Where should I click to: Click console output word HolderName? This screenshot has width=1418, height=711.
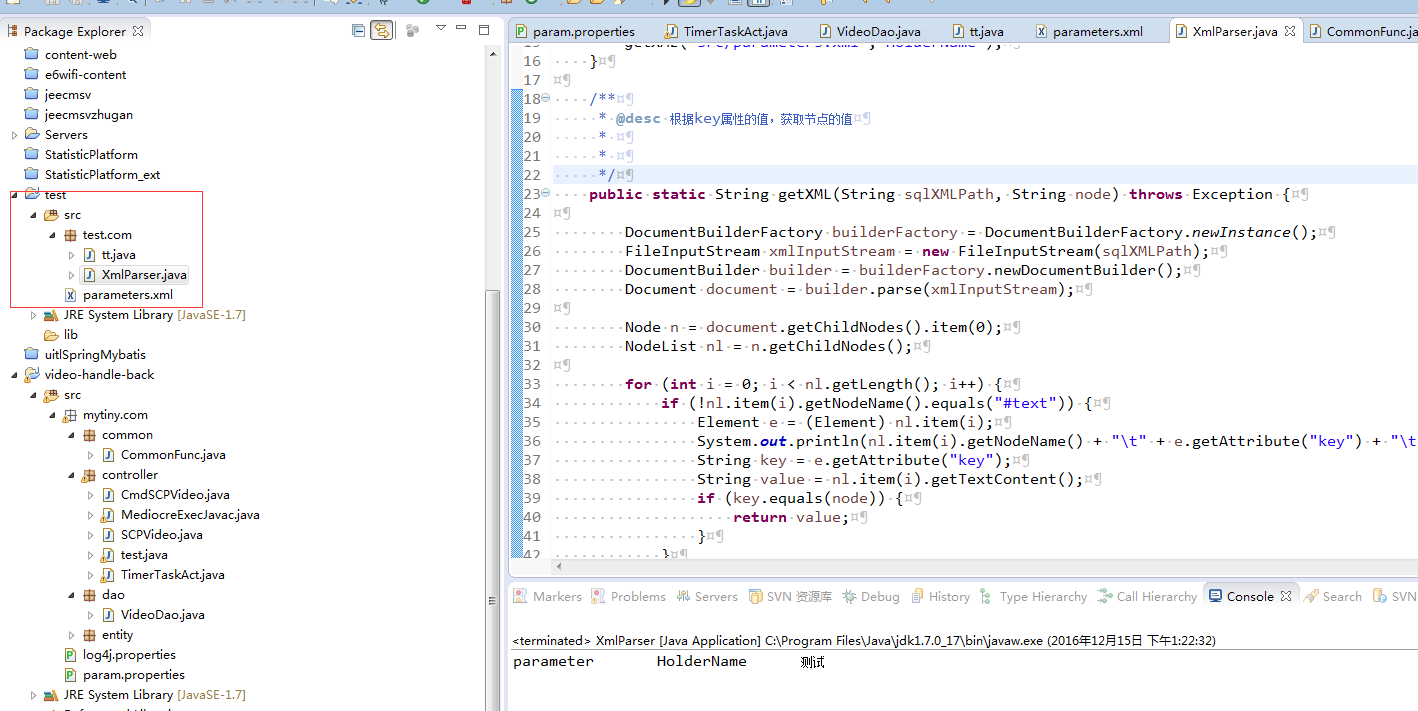(701, 661)
